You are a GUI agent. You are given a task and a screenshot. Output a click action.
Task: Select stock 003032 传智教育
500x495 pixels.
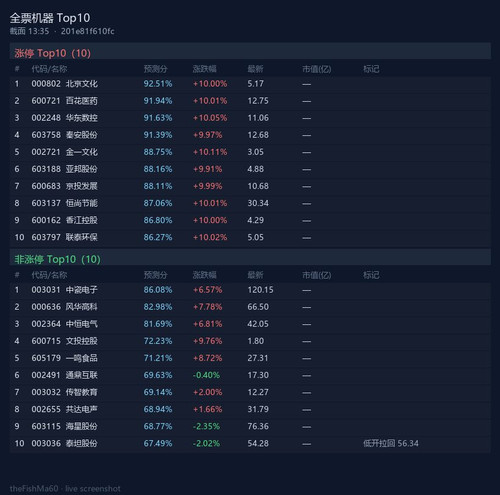pyautogui.click(x=64, y=392)
